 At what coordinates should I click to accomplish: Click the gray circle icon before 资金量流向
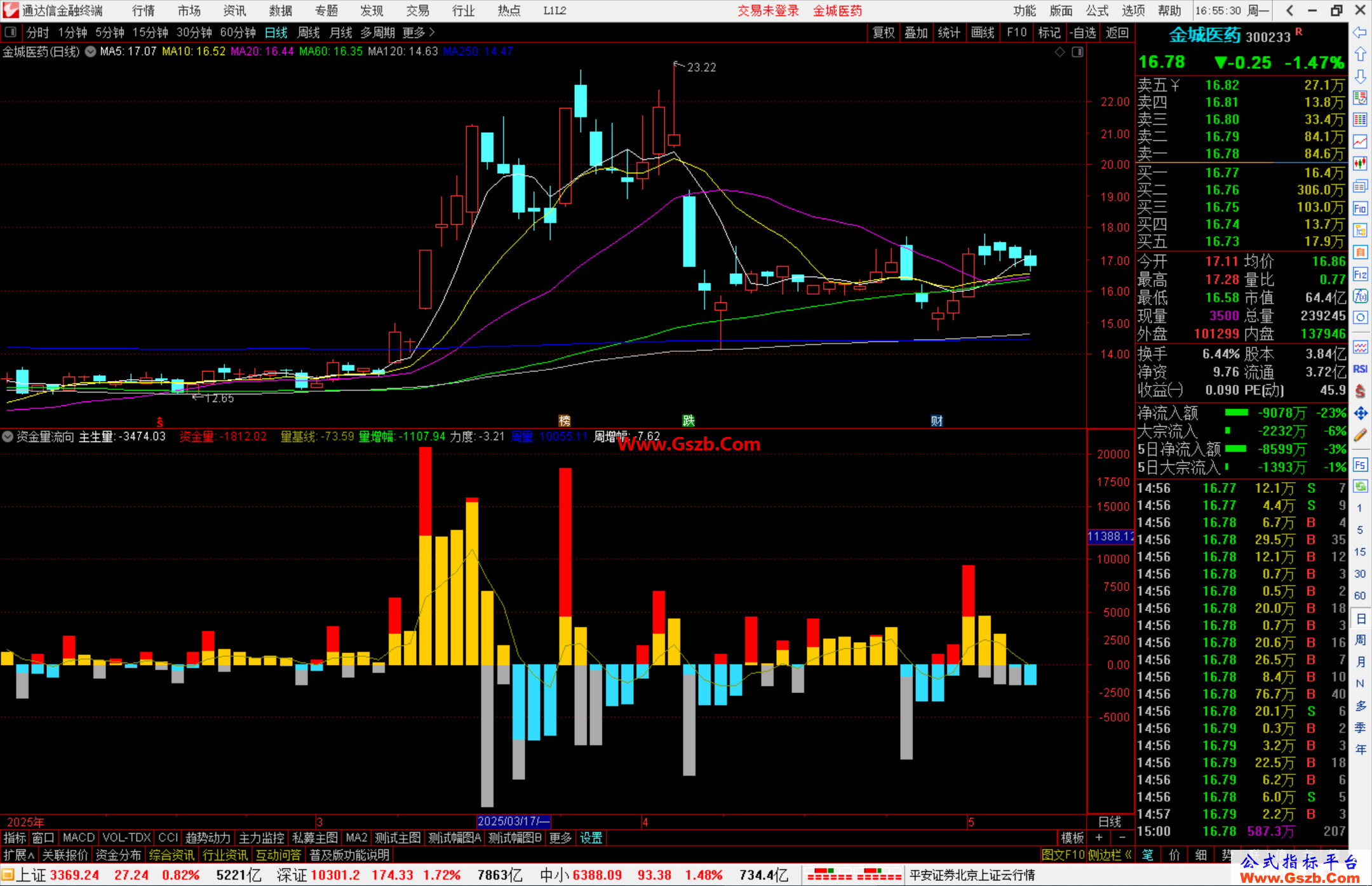[8, 436]
